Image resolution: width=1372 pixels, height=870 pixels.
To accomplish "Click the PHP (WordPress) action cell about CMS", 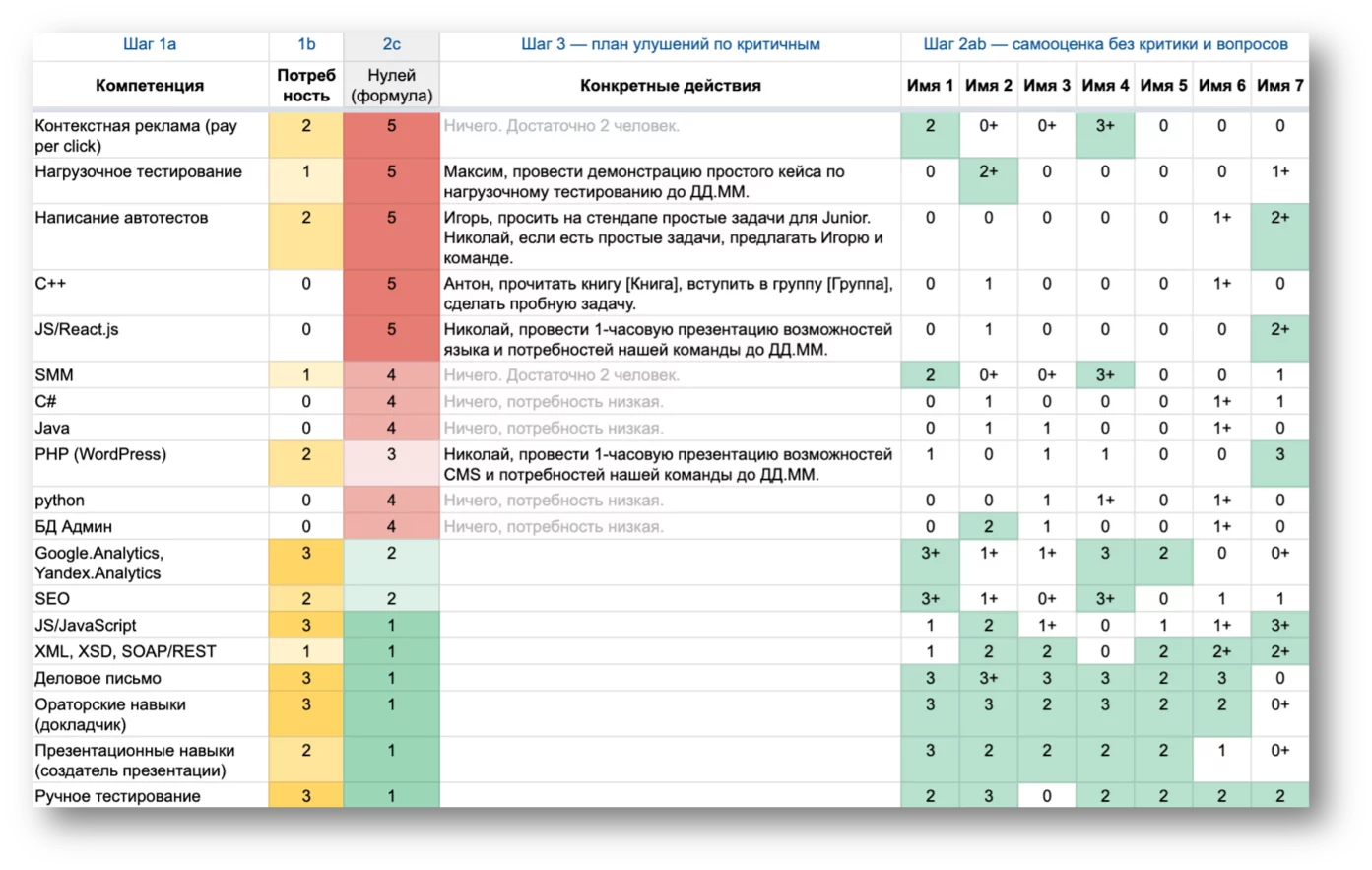I will click(x=670, y=463).
